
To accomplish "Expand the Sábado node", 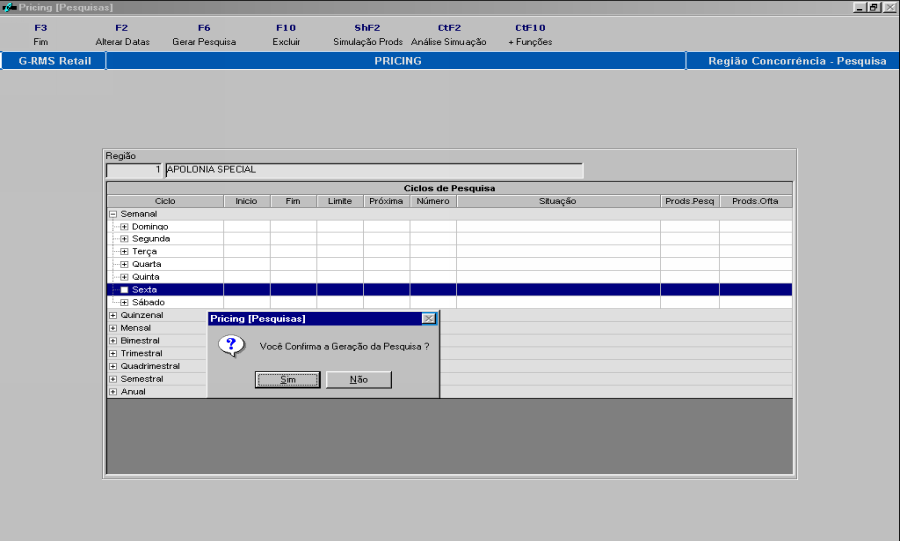I will tap(124, 302).
